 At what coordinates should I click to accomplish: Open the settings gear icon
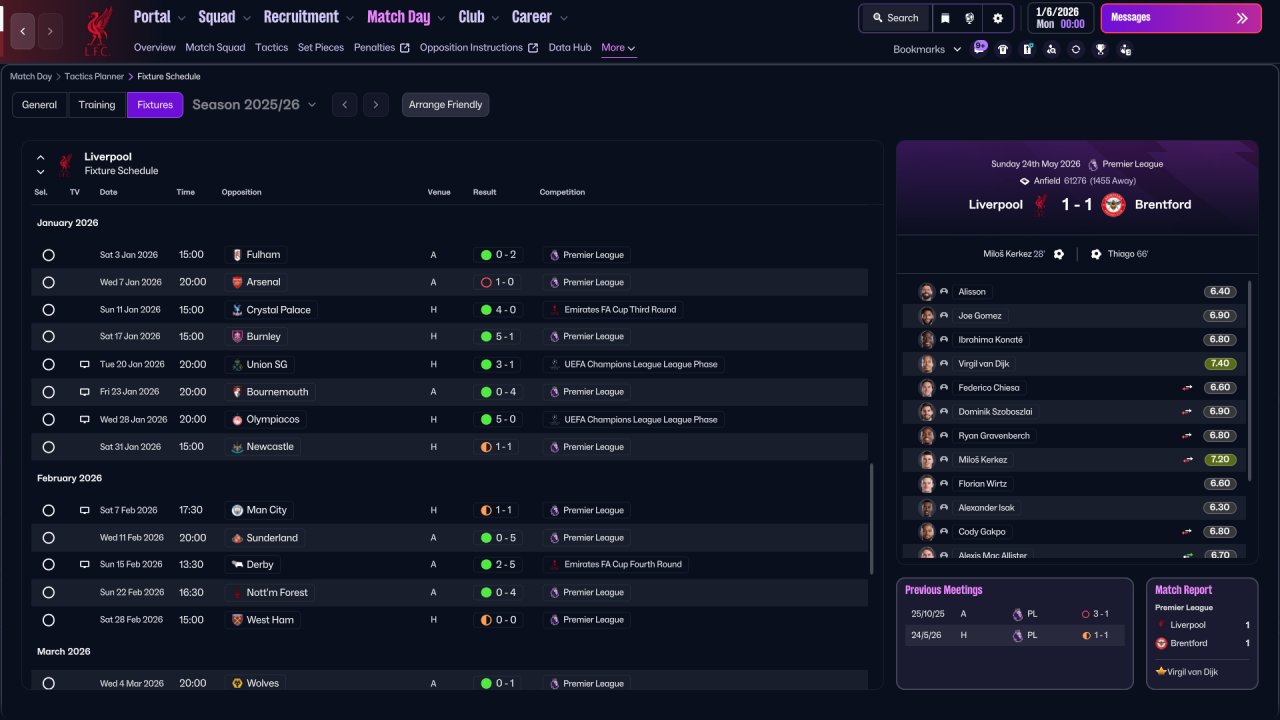click(x=997, y=18)
